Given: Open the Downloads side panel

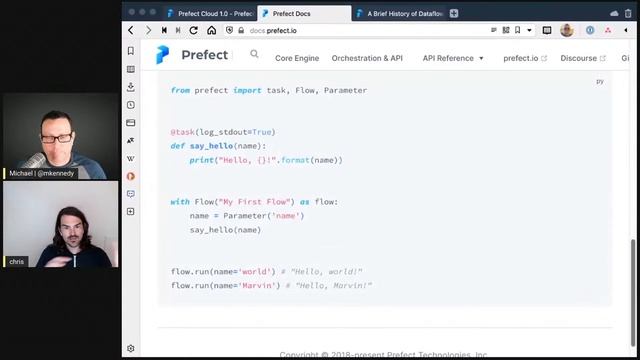Looking at the screenshot, I should [x=131, y=87].
